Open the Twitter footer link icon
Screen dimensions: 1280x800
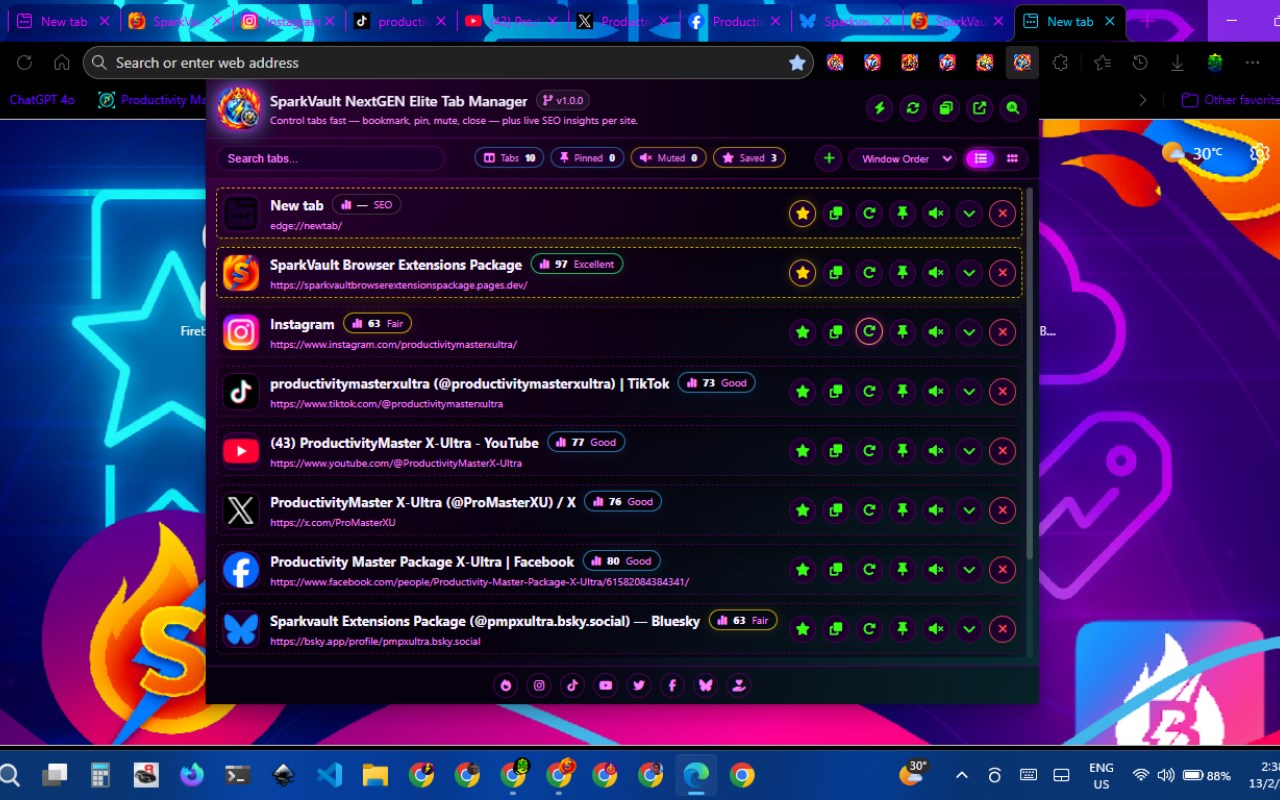[639, 685]
